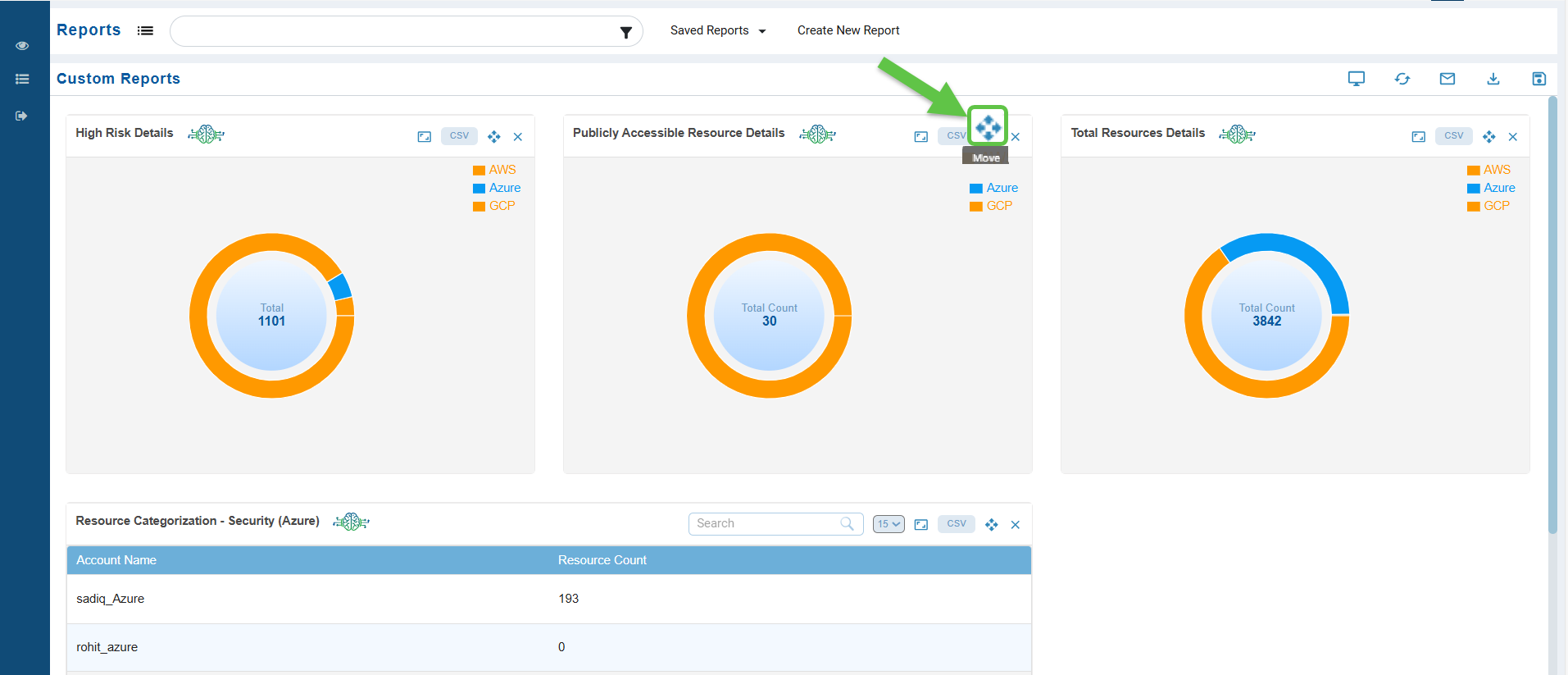
Task: Click the Move icon on Publicly Accessible Resource Details
Action: [988, 127]
